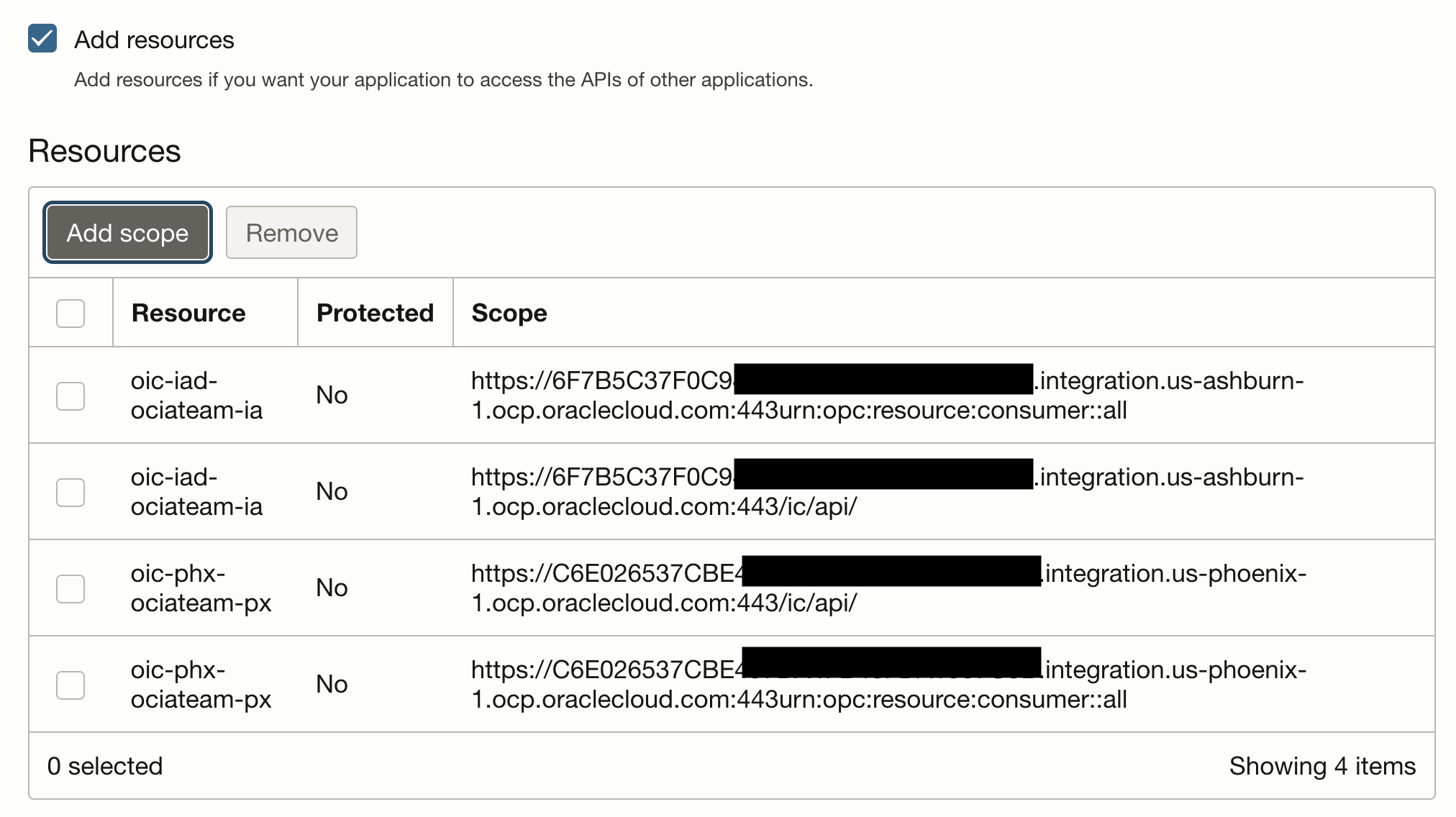Screen dimensions: 1456x817
Task: Click the Add resources label text
Action: coord(154,40)
